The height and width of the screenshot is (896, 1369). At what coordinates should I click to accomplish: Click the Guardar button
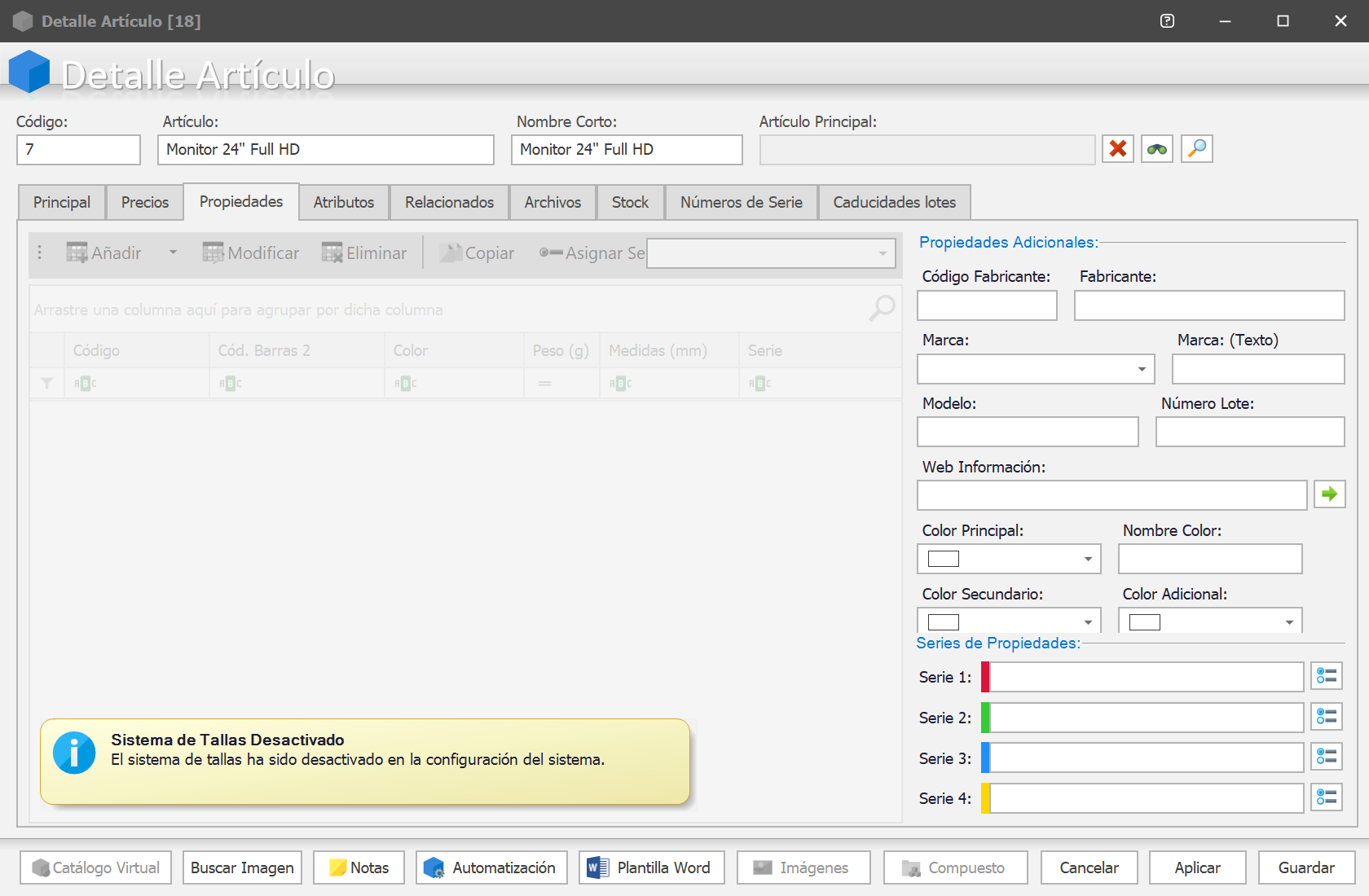[1306, 867]
